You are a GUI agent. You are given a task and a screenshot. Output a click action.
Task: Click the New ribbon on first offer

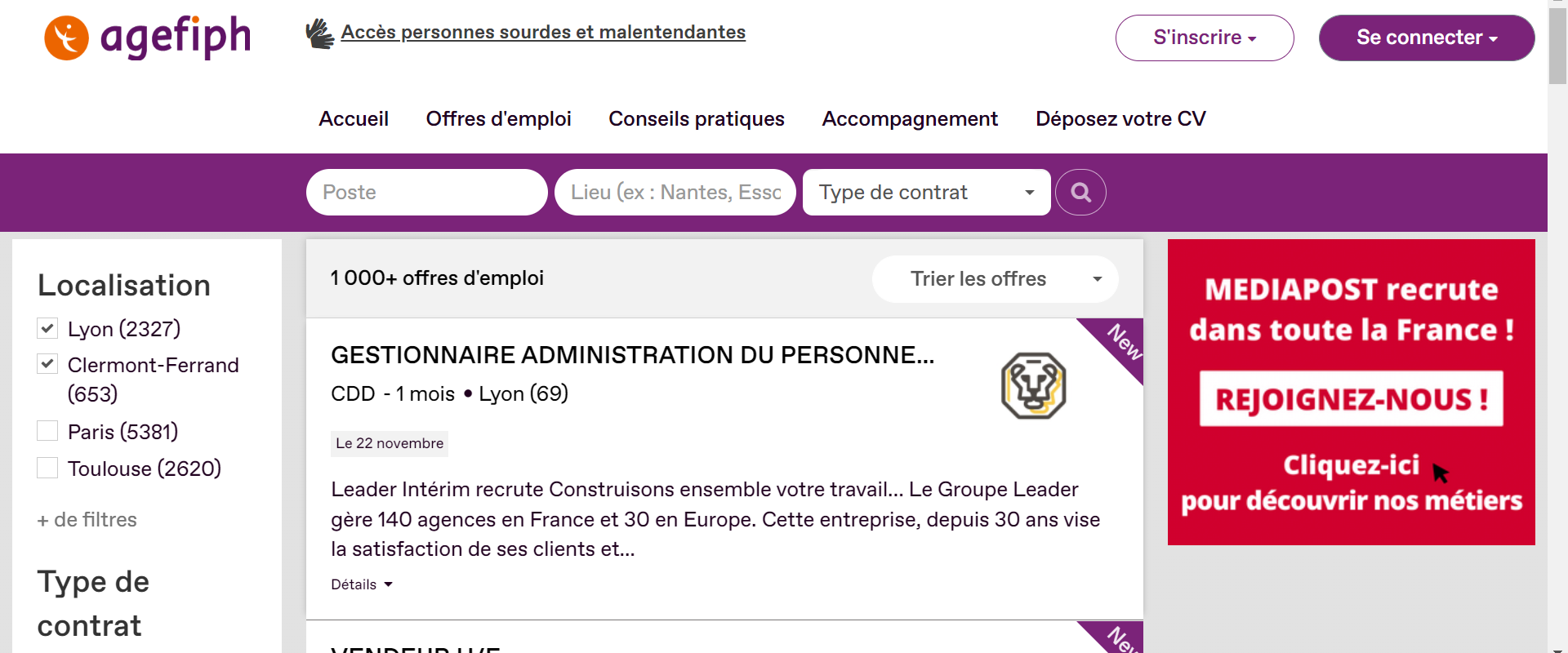(x=1117, y=344)
